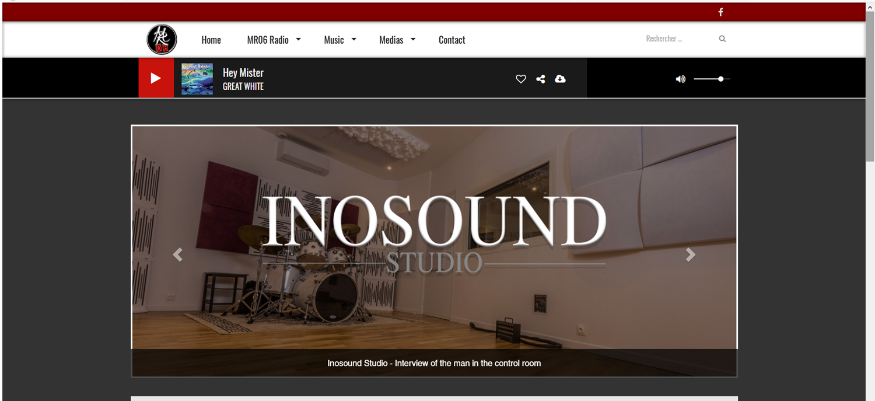The width and height of the screenshot is (875, 401).
Task: Expand the MR06 Radio menu
Action: pos(273,40)
